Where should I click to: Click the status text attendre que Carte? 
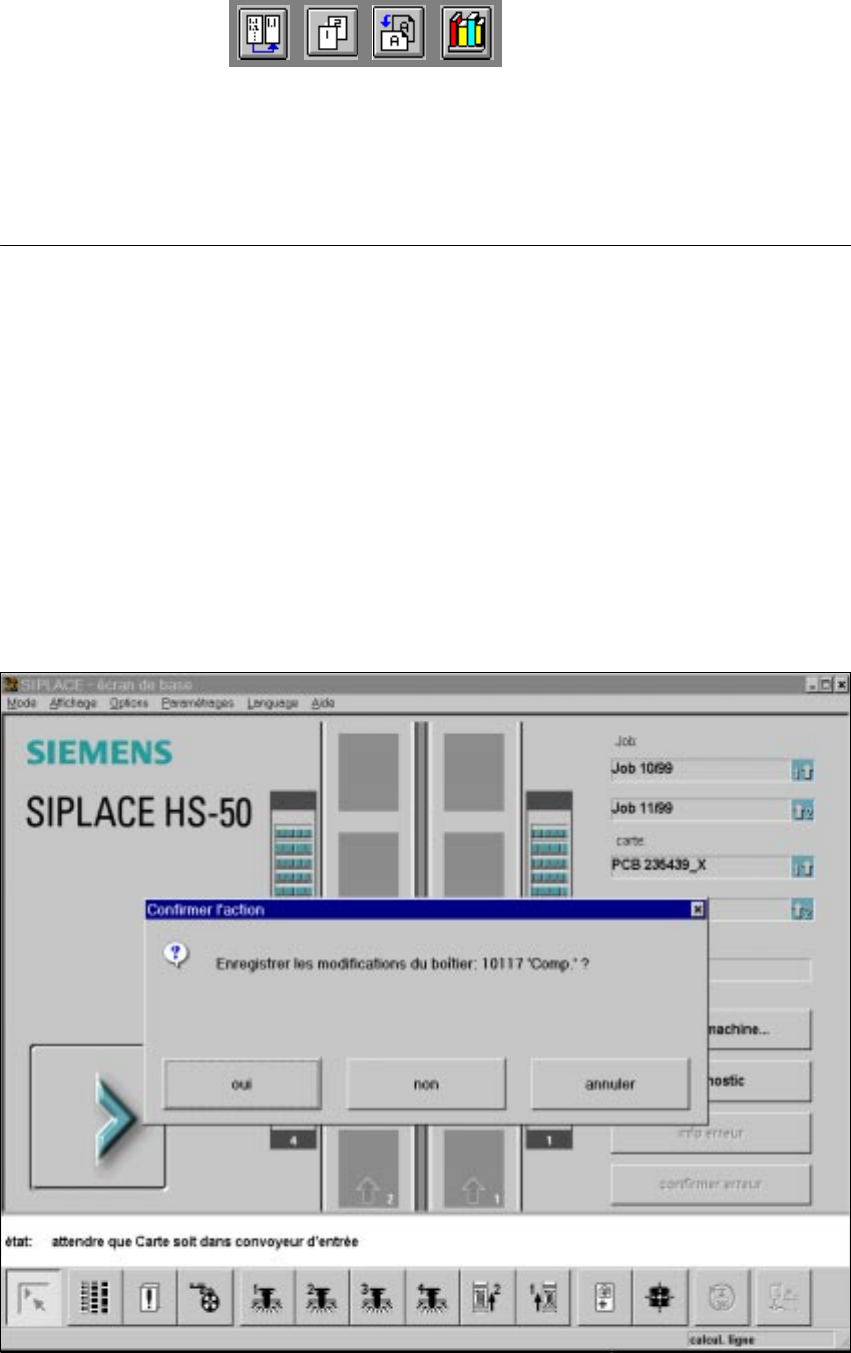click(204, 1241)
